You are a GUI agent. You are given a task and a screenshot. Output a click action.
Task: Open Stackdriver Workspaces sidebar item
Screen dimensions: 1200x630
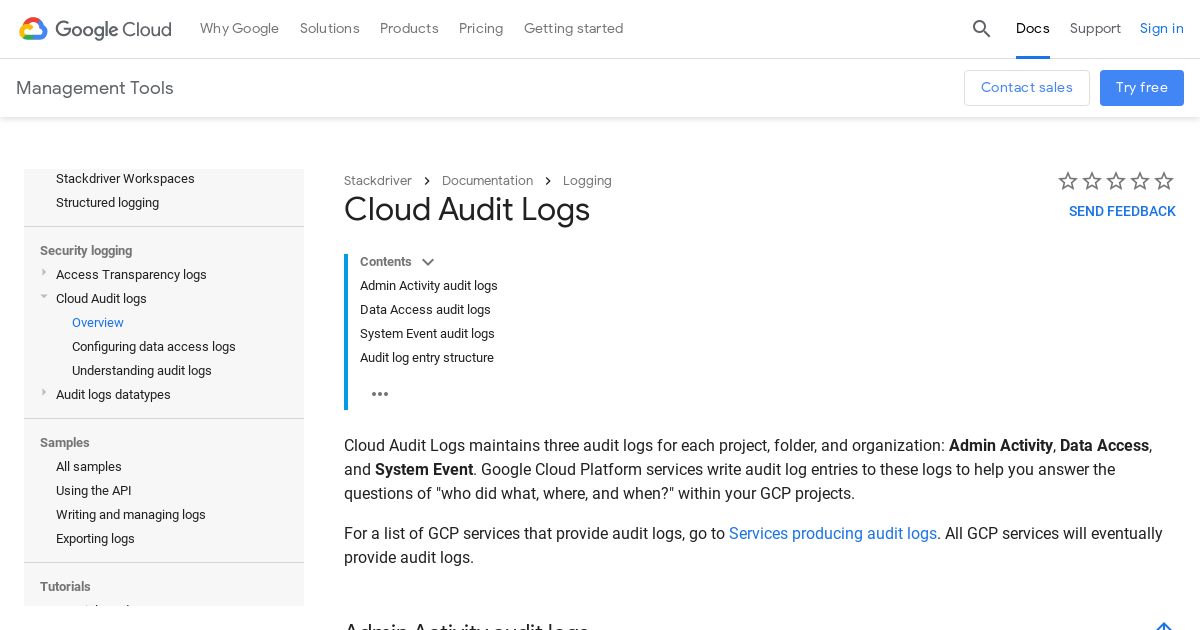tap(125, 179)
